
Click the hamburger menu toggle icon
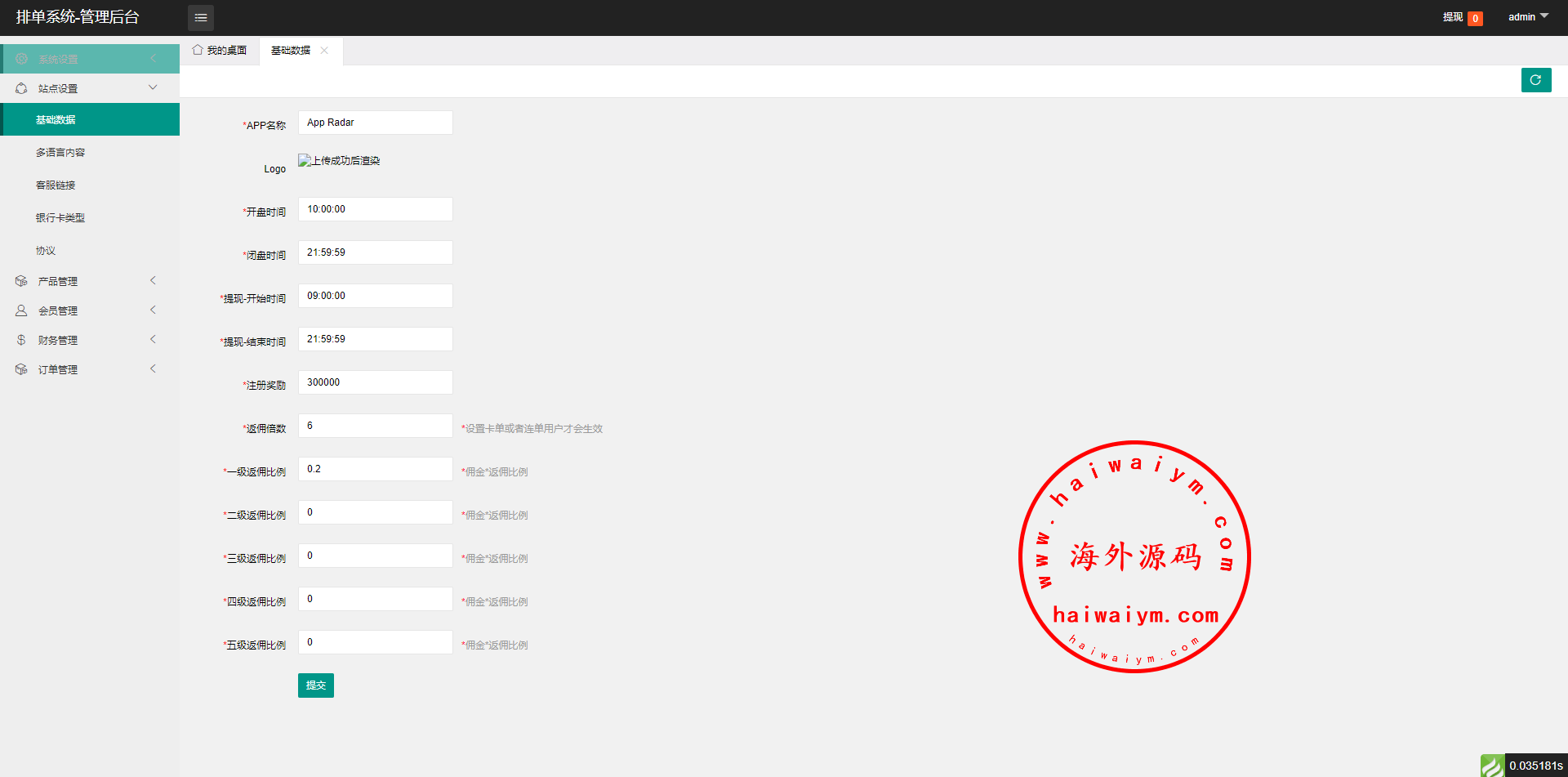point(200,18)
